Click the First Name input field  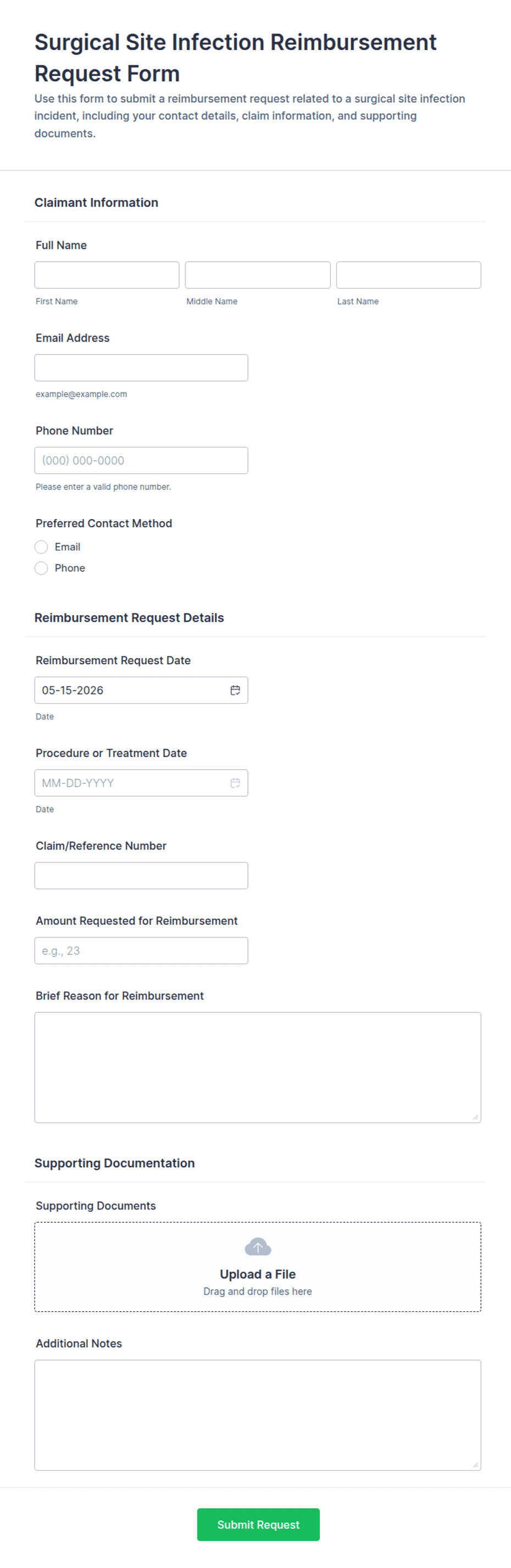point(107,275)
